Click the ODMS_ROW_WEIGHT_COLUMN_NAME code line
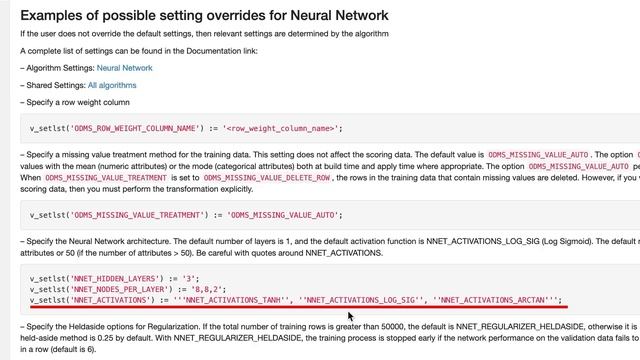The image size is (640, 360). pos(186,129)
